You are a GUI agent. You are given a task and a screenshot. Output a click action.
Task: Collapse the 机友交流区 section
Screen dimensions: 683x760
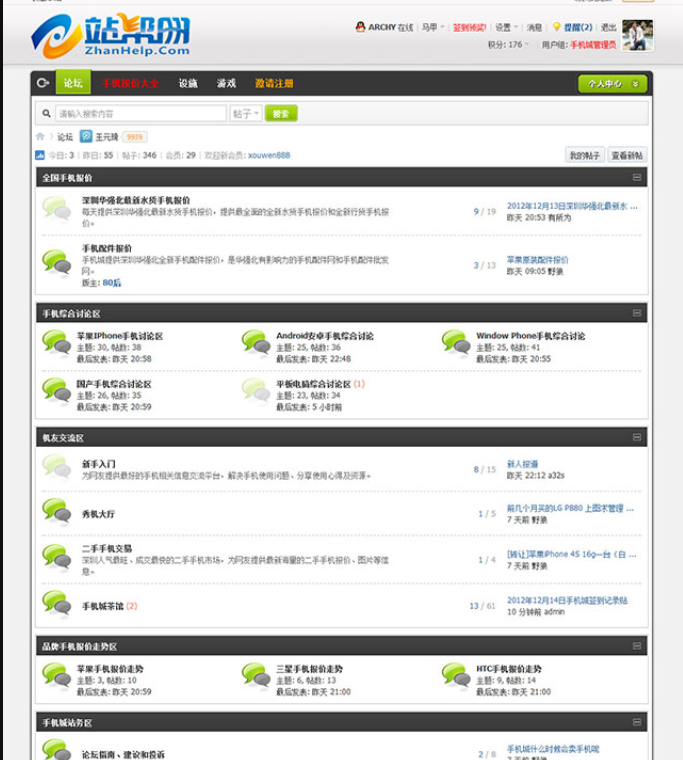637,437
